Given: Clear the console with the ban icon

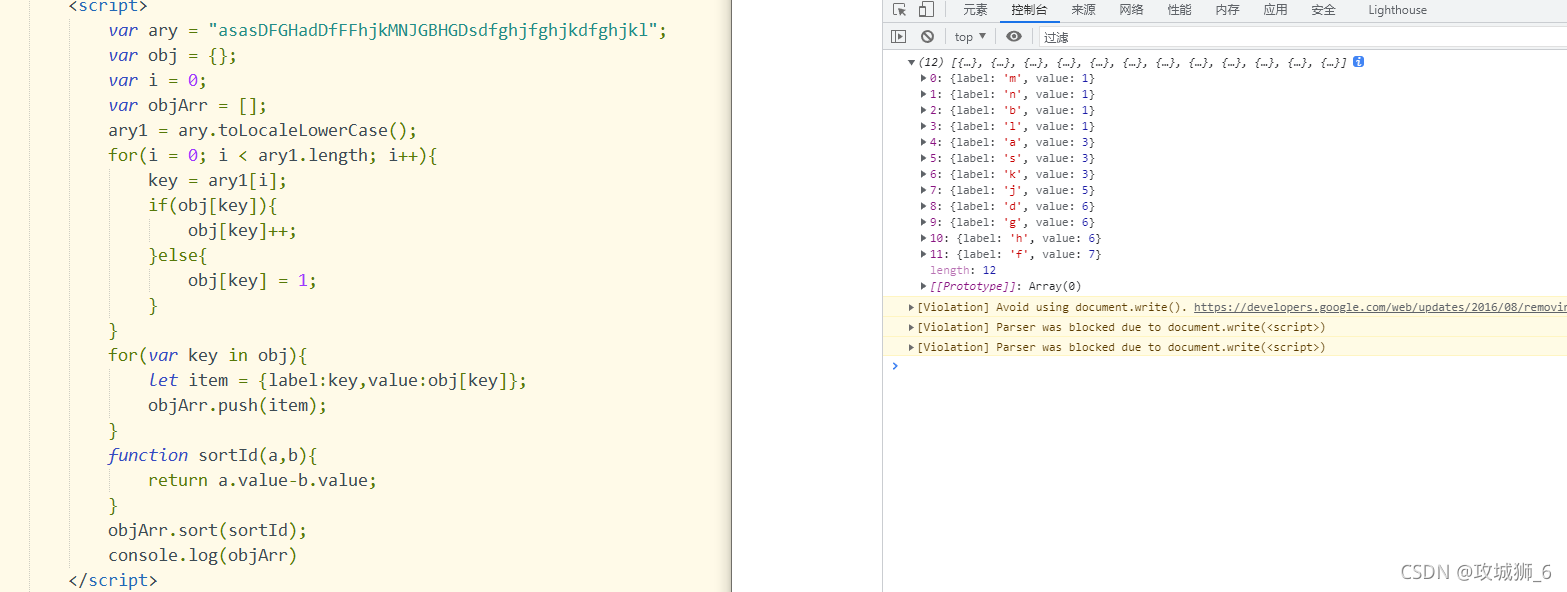Looking at the screenshot, I should point(927,36).
